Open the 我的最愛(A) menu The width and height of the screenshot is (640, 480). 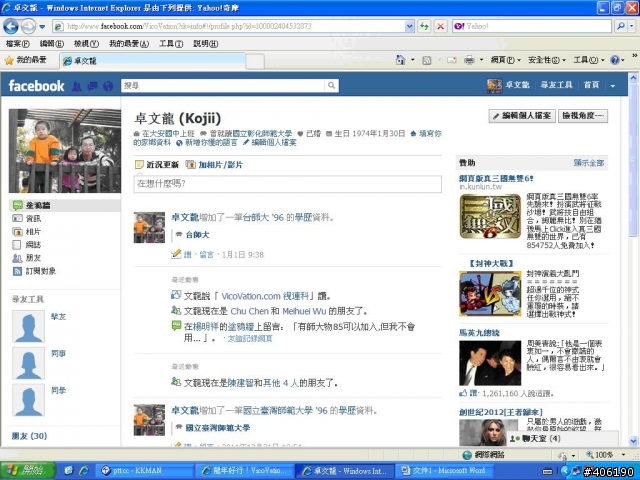click(x=129, y=43)
